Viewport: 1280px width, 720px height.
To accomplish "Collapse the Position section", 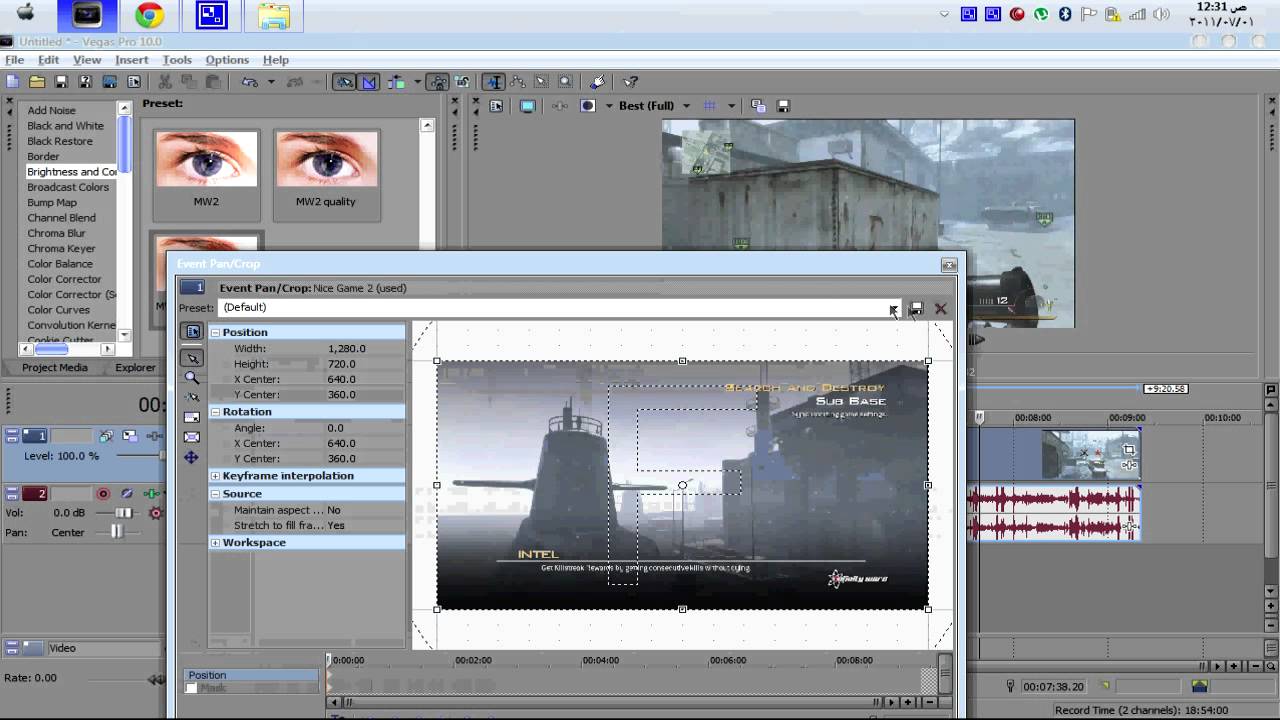I will pyautogui.click(x=215, y=332).
